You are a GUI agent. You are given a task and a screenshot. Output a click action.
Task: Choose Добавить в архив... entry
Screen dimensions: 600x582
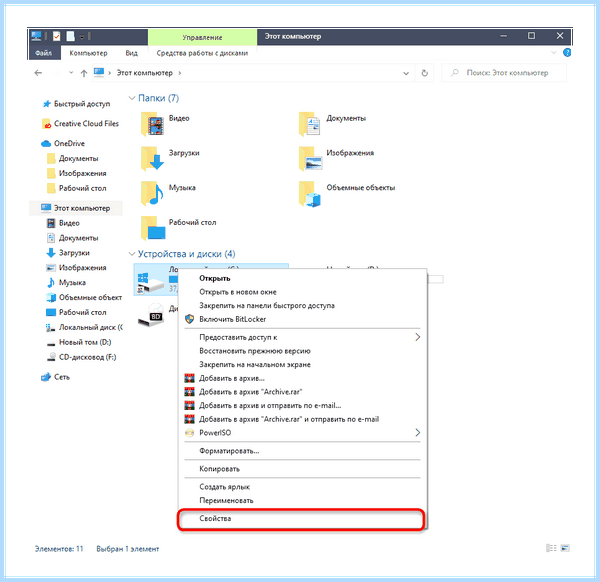coord(302,378)
